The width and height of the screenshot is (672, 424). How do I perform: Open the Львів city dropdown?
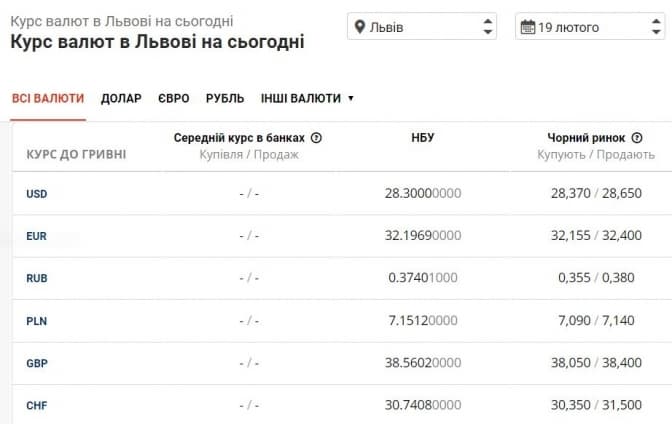click(x=422, y=27)
